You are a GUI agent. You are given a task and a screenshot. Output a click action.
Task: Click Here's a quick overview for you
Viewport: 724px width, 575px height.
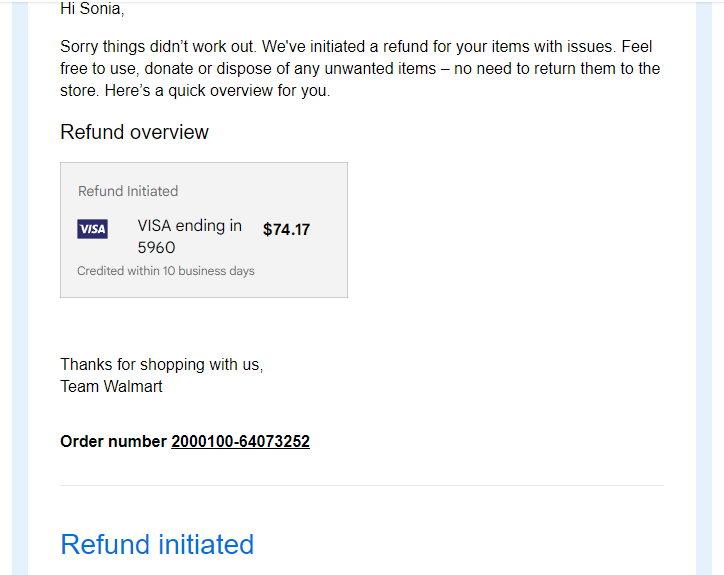tap(217, 91)
